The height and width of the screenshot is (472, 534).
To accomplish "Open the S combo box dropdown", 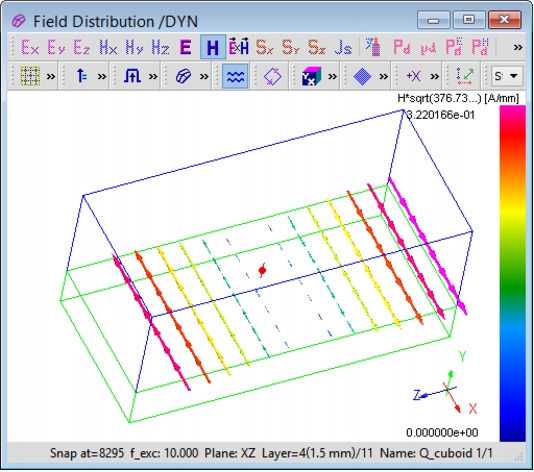I will point(507,76).
